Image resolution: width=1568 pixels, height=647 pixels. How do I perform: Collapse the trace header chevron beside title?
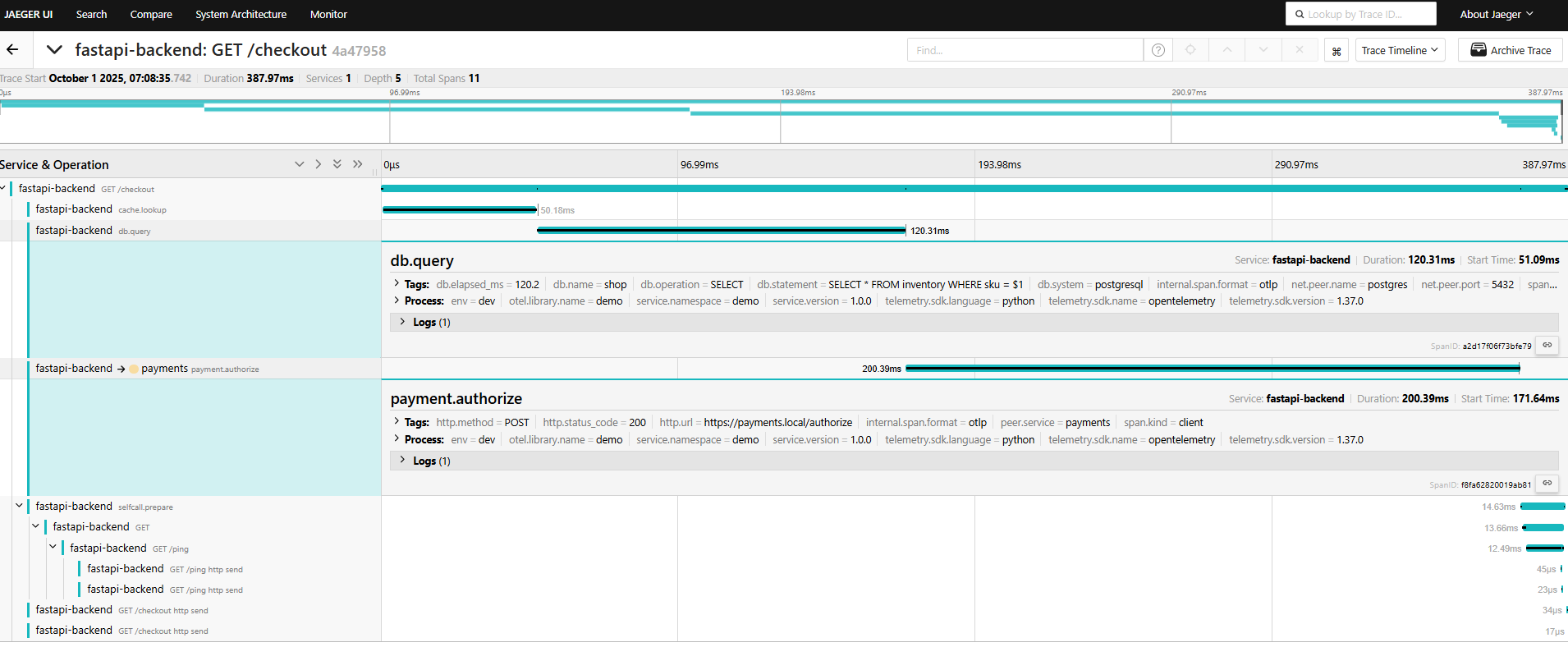[x=54, y=49]
